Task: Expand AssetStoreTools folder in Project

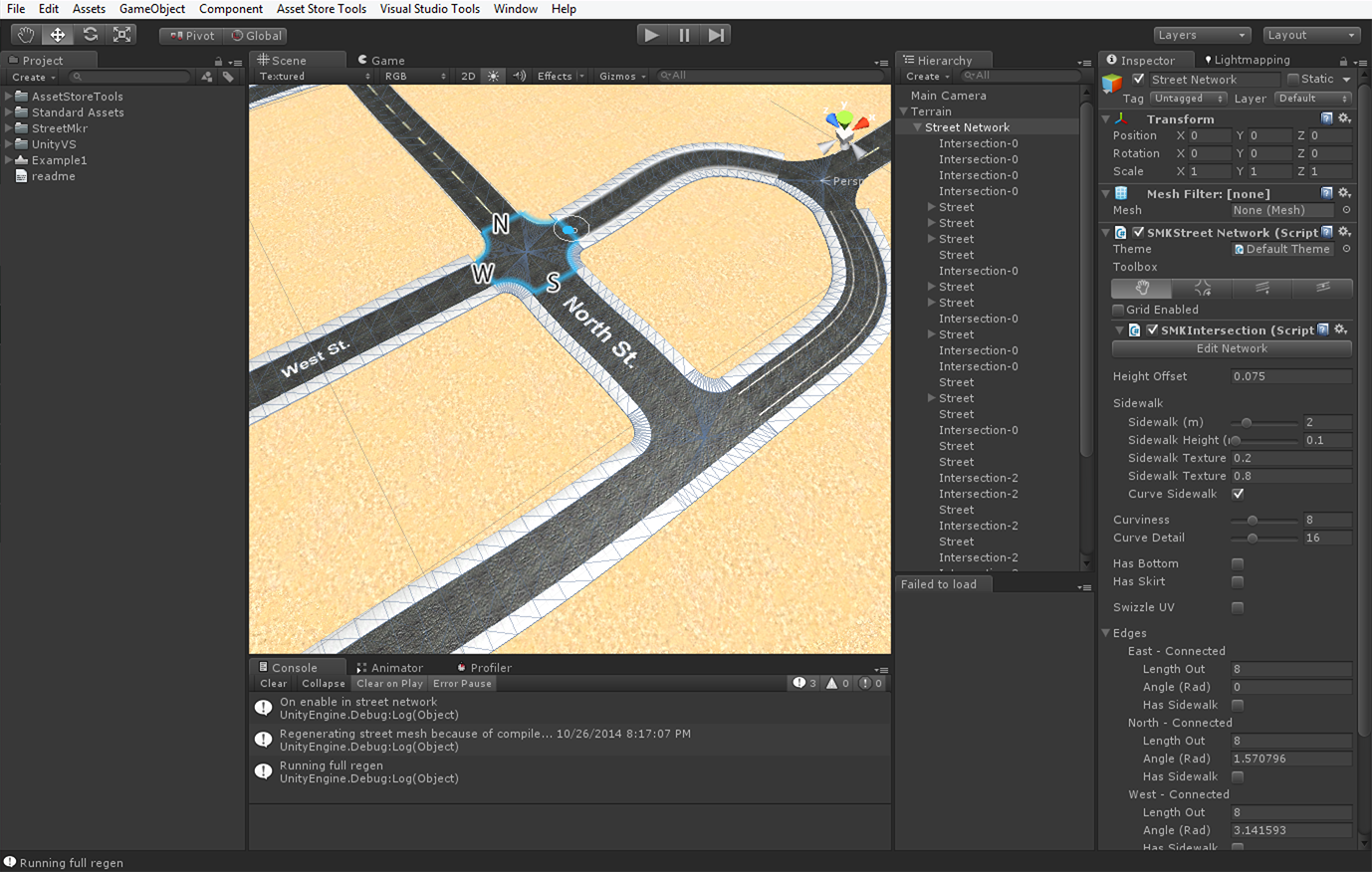Action: [9, 97]
